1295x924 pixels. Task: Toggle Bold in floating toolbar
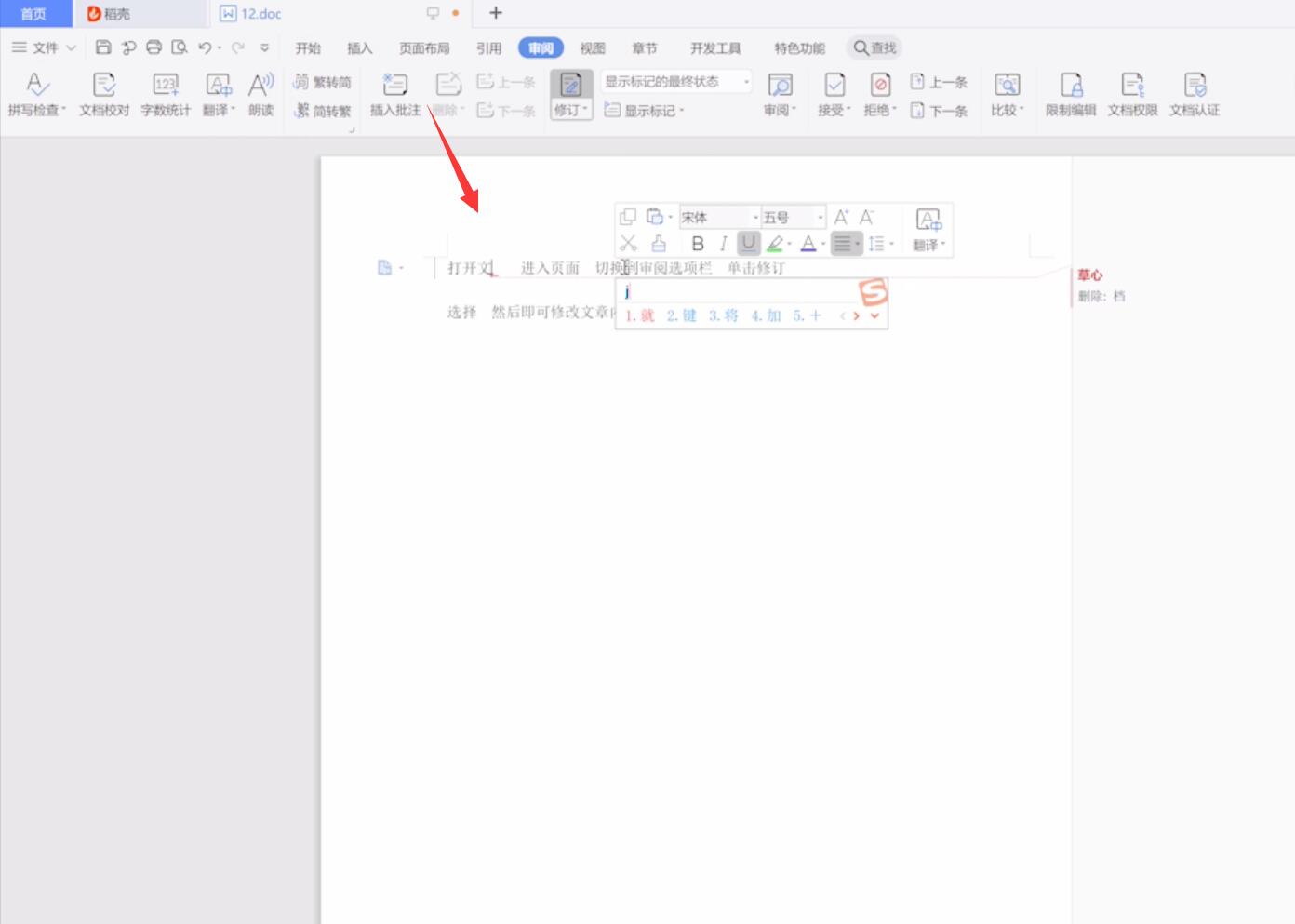(x=698, y=244)
